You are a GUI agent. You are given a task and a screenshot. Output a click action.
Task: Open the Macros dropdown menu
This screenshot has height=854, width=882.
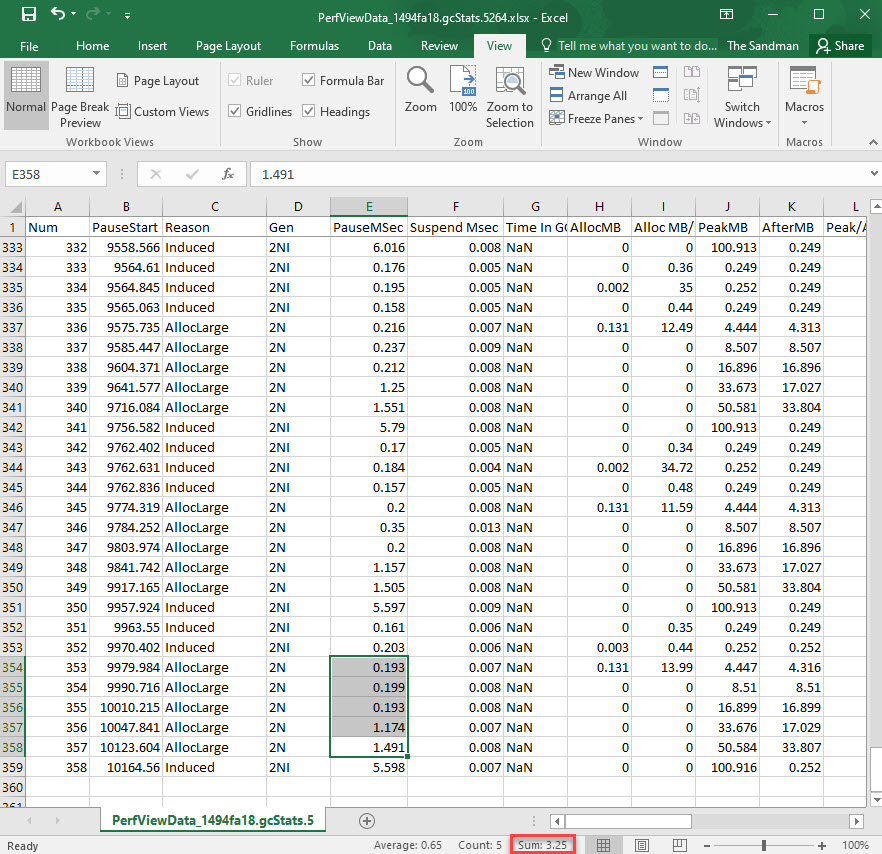coord(804,97)
